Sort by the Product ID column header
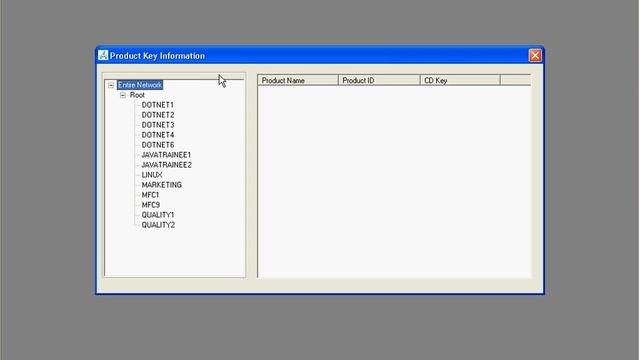The image size is (640, 360). point(379,80)
